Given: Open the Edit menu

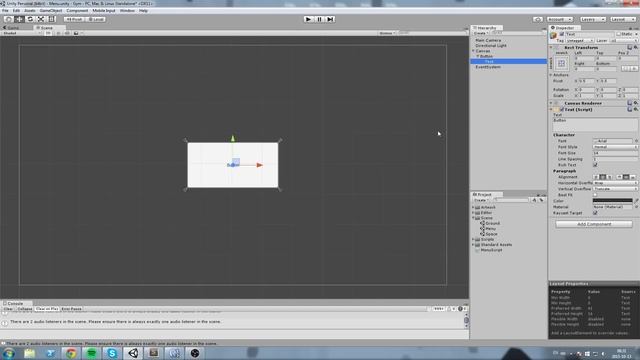Looking at the screenshot, I should [x=16, y=11].
